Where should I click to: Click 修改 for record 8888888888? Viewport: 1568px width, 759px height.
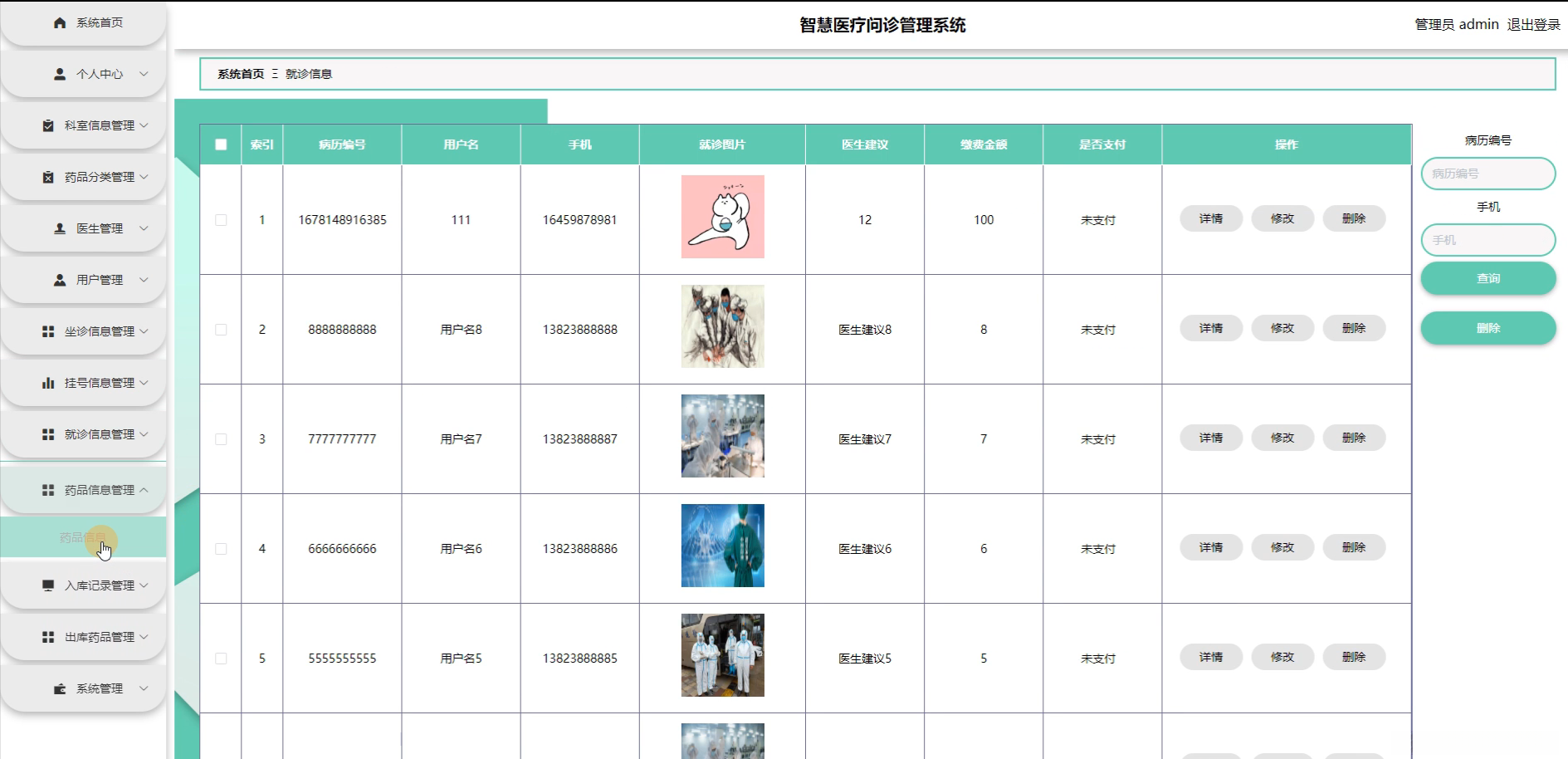click(x=1282, y=328)
